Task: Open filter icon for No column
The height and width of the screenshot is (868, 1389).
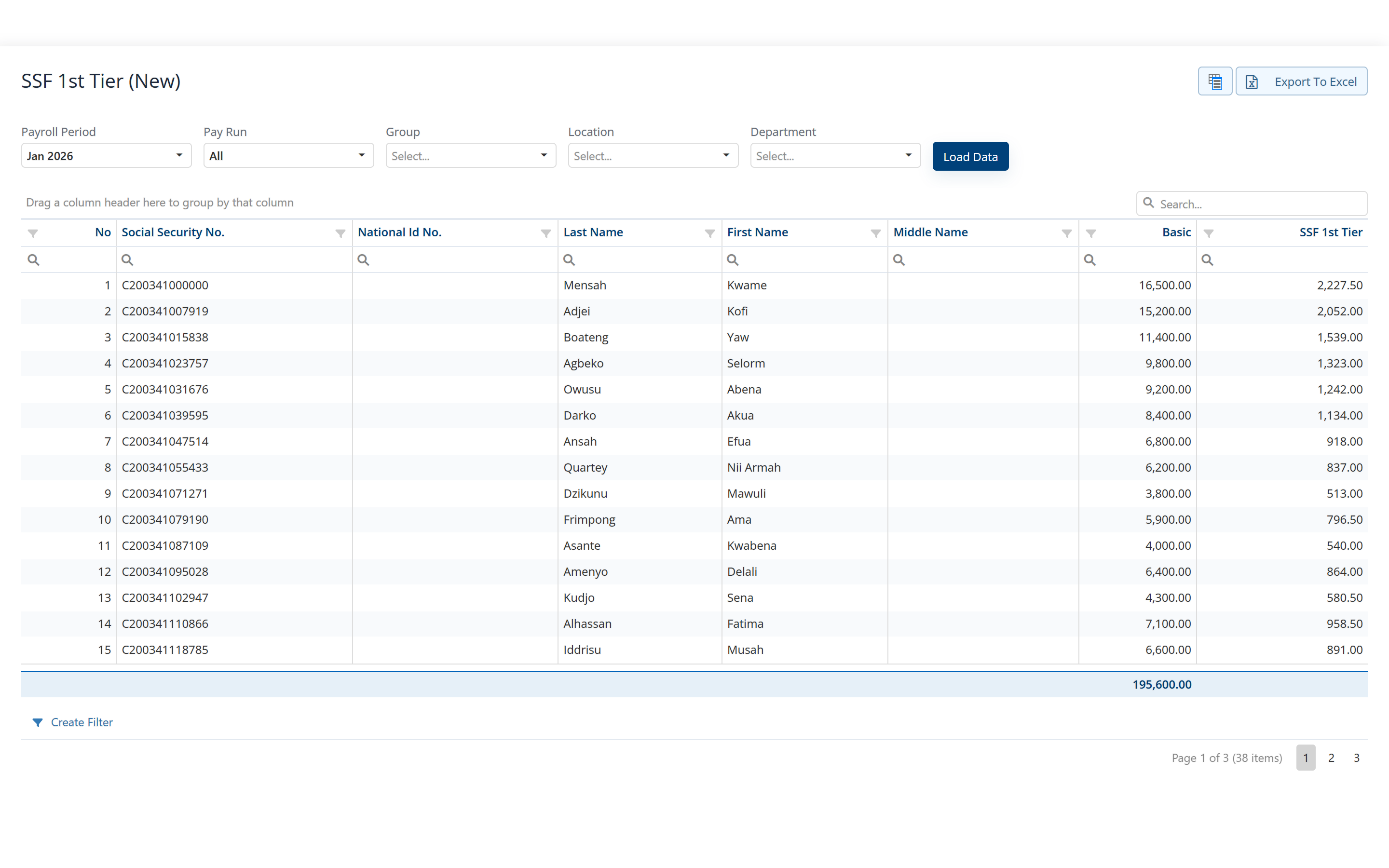Action: [x=33, y=233]
